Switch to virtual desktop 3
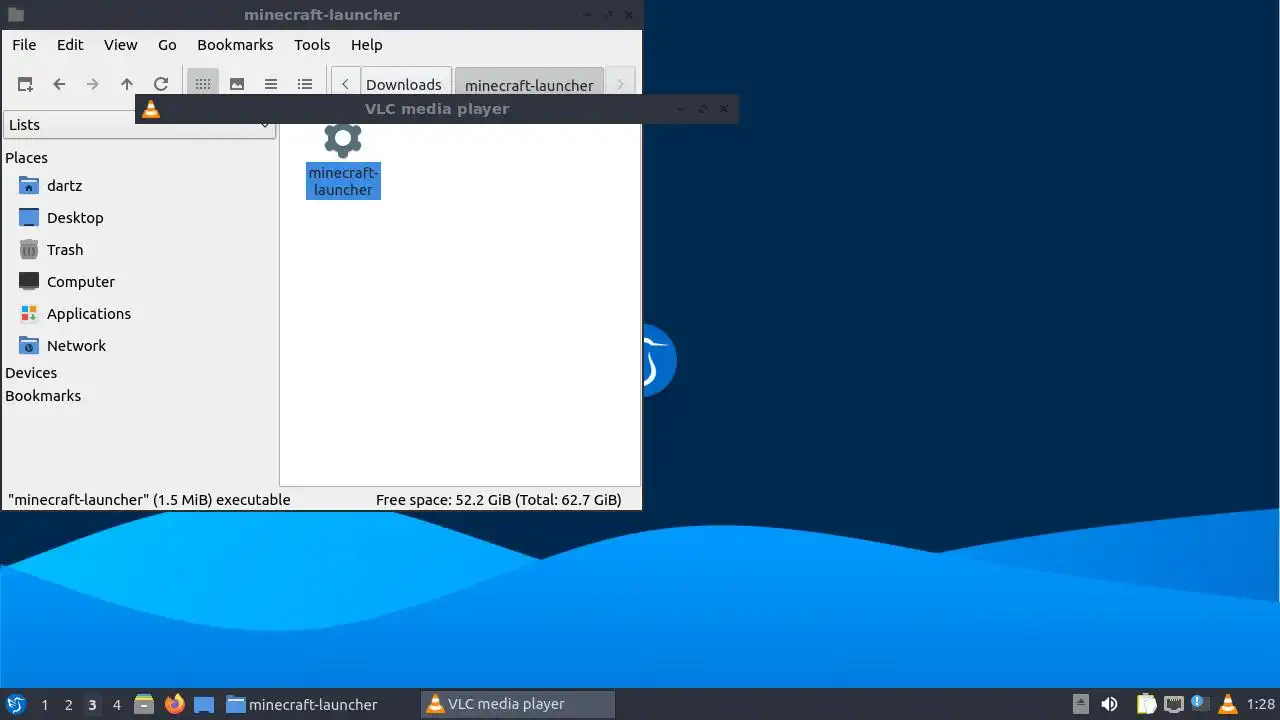The height and width of the screenshot is (720, 1280). point(92,705)
